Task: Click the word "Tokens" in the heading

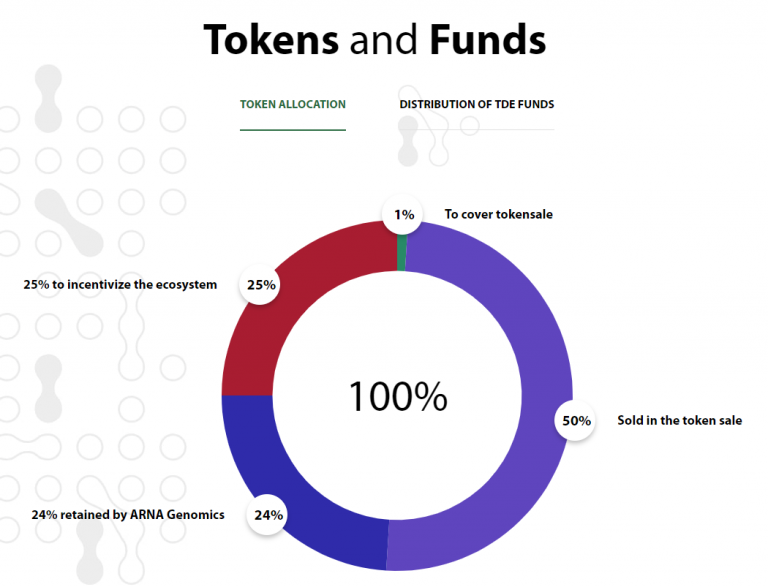Action: click(x=272, y=39)
